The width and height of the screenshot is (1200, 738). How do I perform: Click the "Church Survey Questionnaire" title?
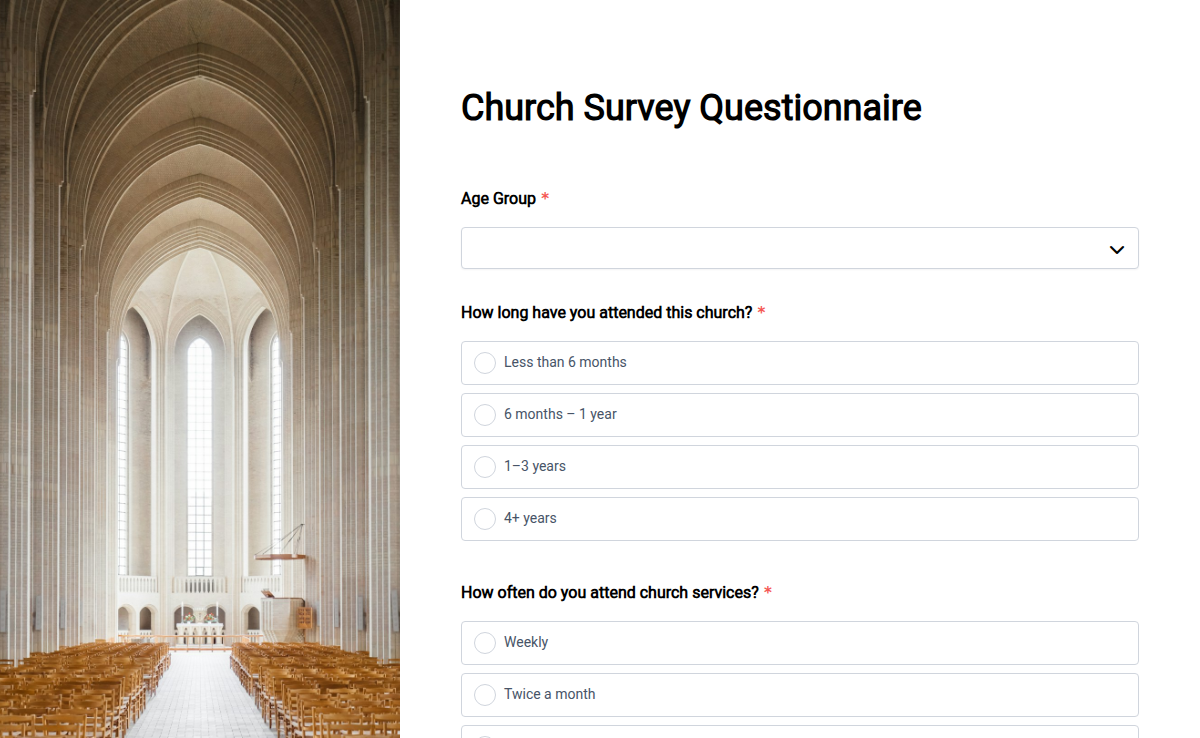(691, 107)
